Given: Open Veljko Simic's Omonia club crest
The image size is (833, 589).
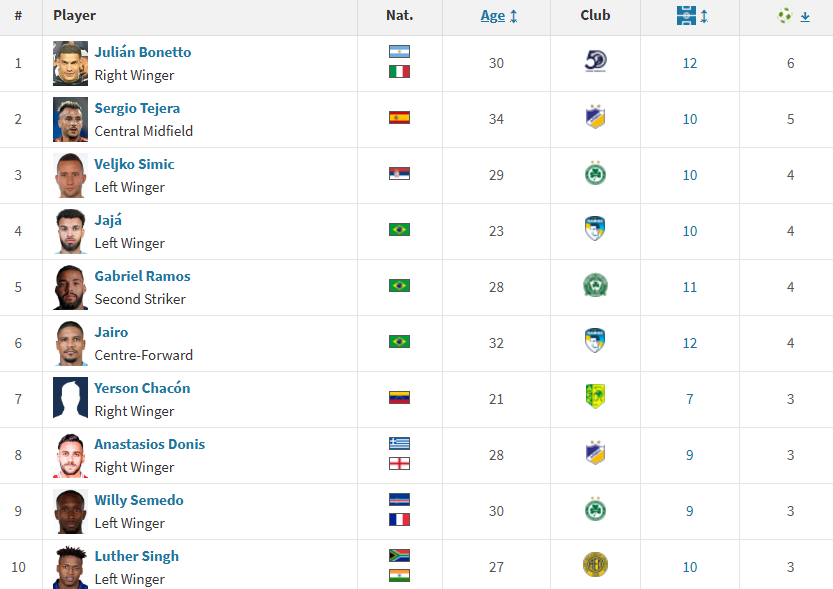Looking at the screenshot, I should pyautogui.click(x=596, y=174).
